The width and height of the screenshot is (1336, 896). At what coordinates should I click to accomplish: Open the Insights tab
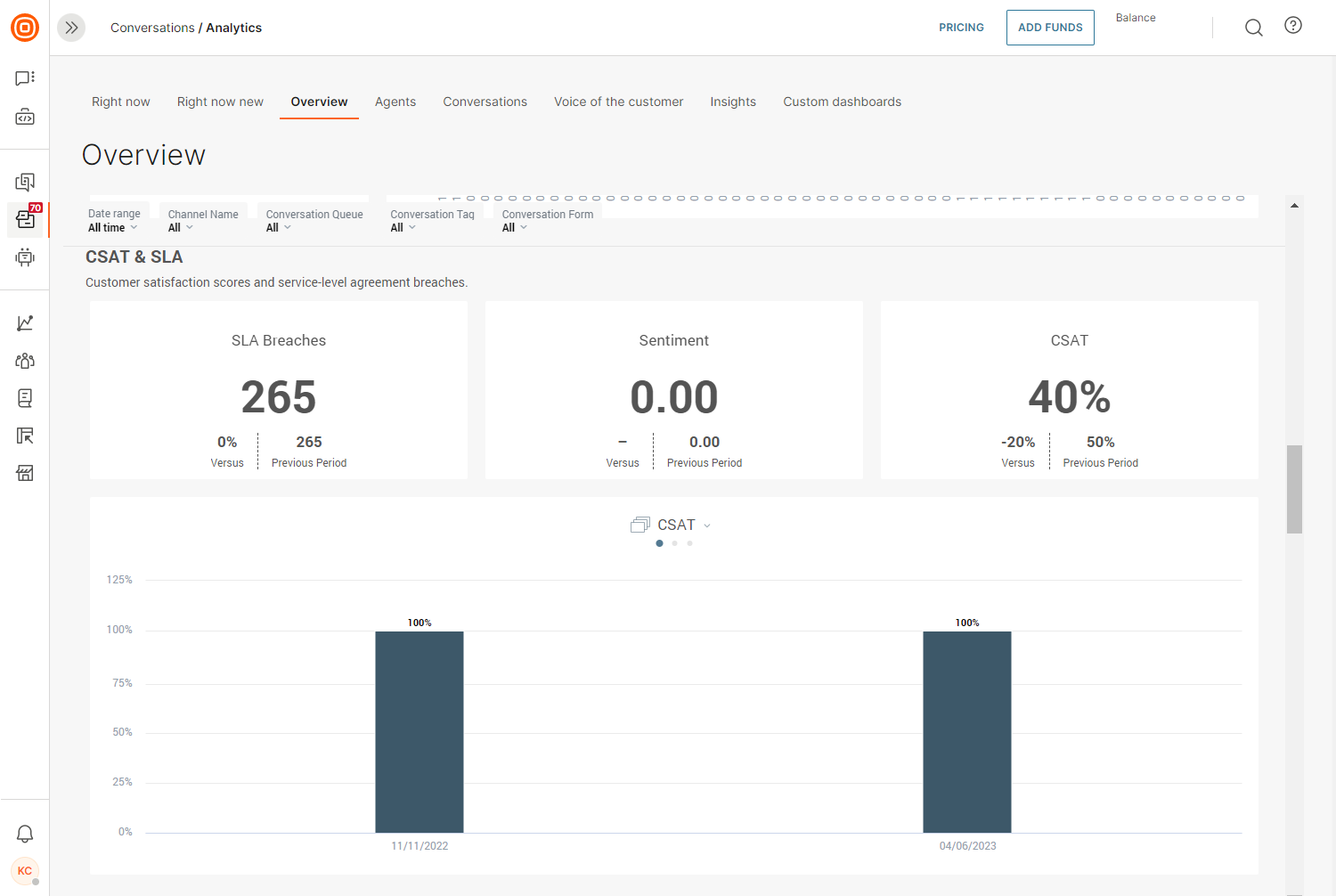point(733,102)
